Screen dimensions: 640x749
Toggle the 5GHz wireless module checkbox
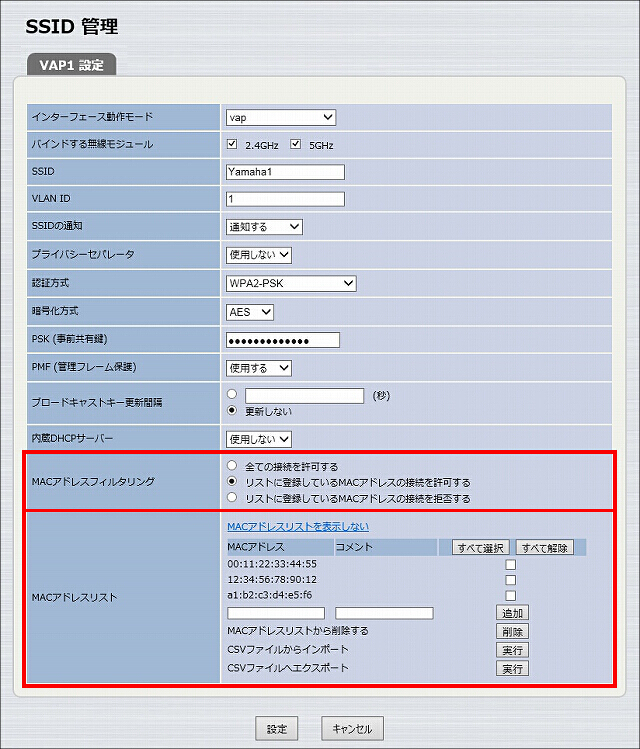coord(296,144)
